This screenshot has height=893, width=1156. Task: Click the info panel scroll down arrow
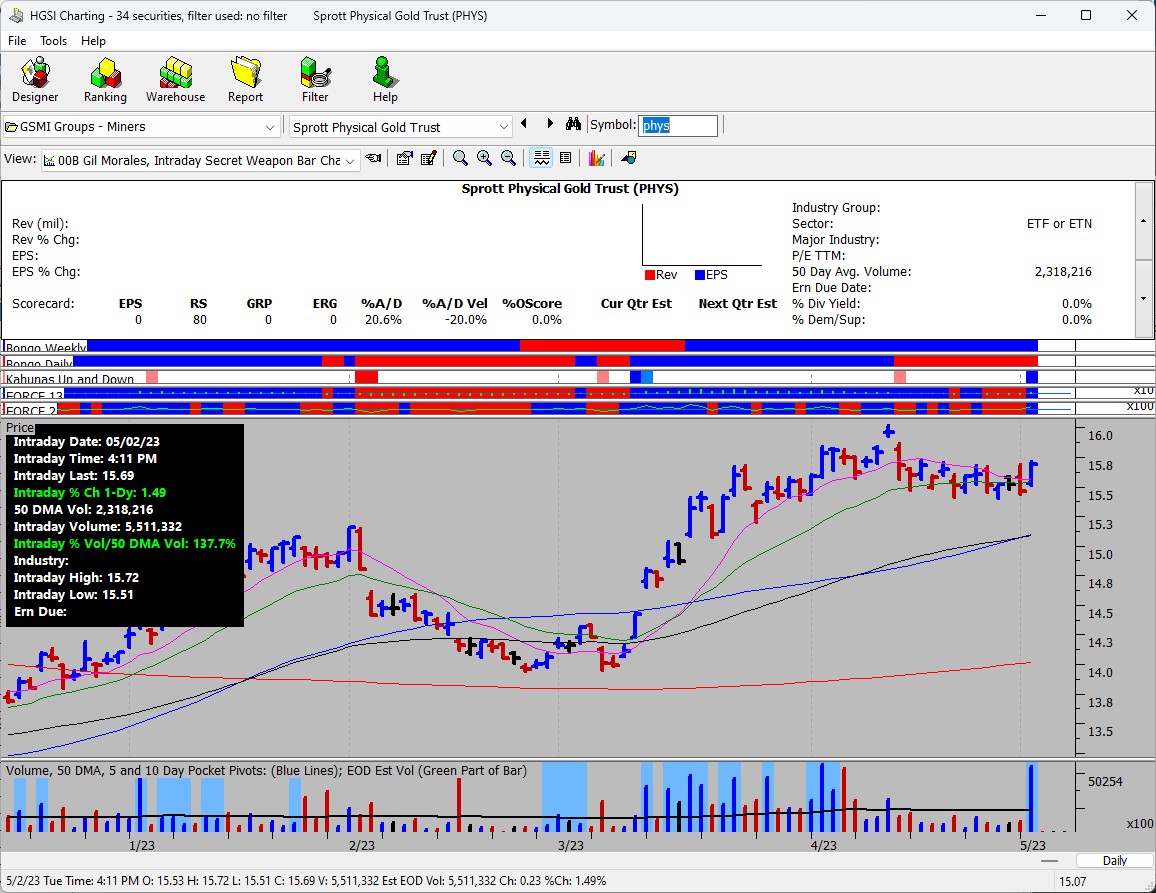[1143, 299]
